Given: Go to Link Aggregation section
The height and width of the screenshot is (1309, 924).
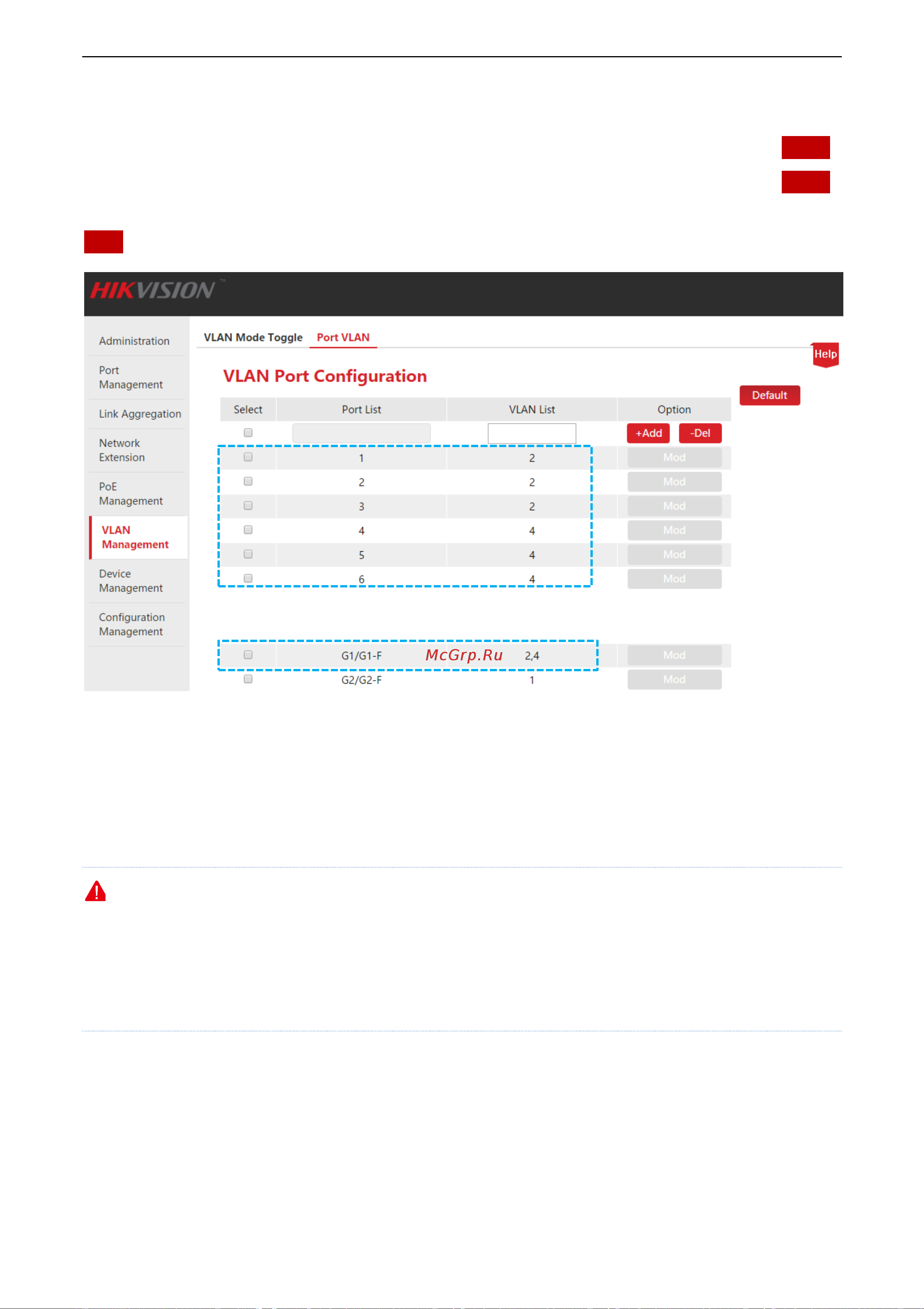Looking at the screenshot, I should click(140, 414).
